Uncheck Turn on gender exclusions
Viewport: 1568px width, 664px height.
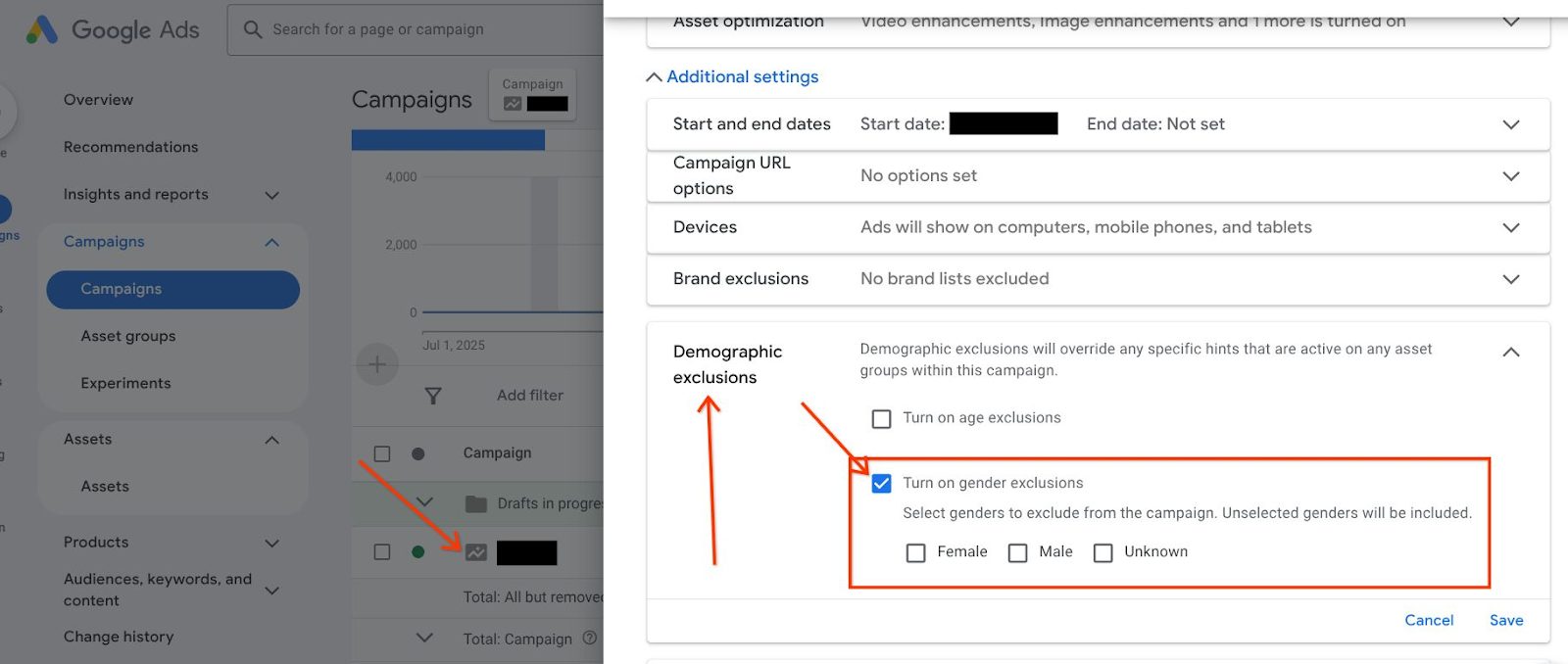coord(881,484)
